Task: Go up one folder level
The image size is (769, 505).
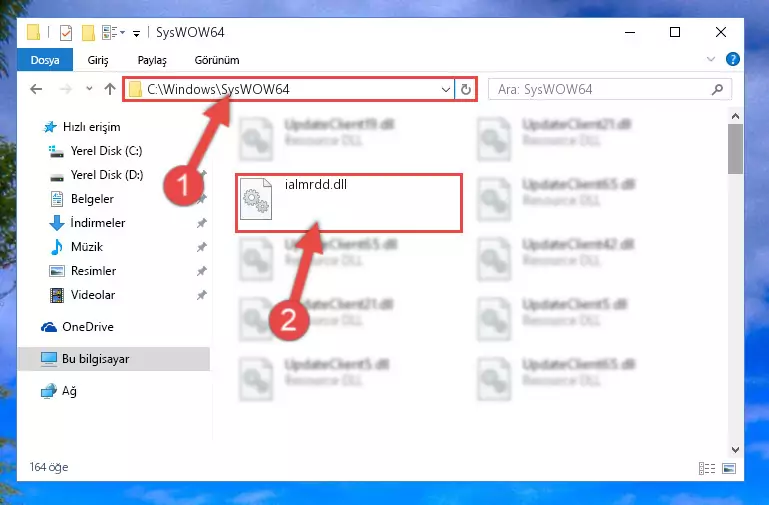Action: pyautogui.click(x=110, y=89)
